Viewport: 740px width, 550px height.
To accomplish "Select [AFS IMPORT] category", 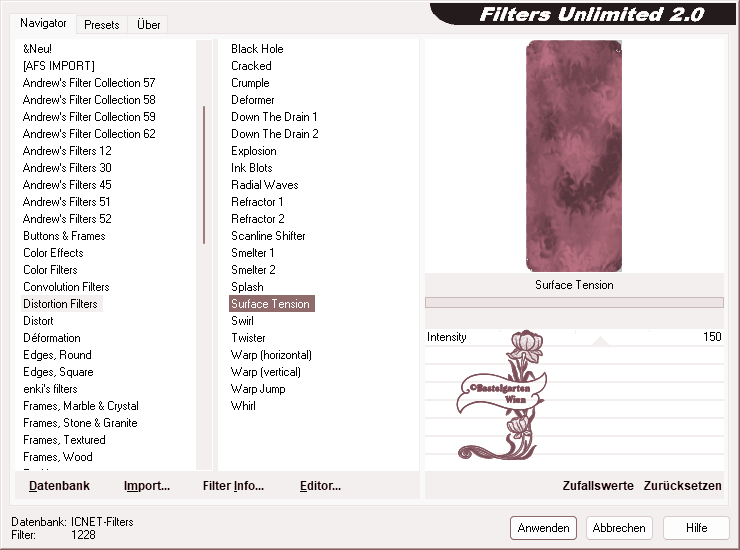I will (59, 66).
